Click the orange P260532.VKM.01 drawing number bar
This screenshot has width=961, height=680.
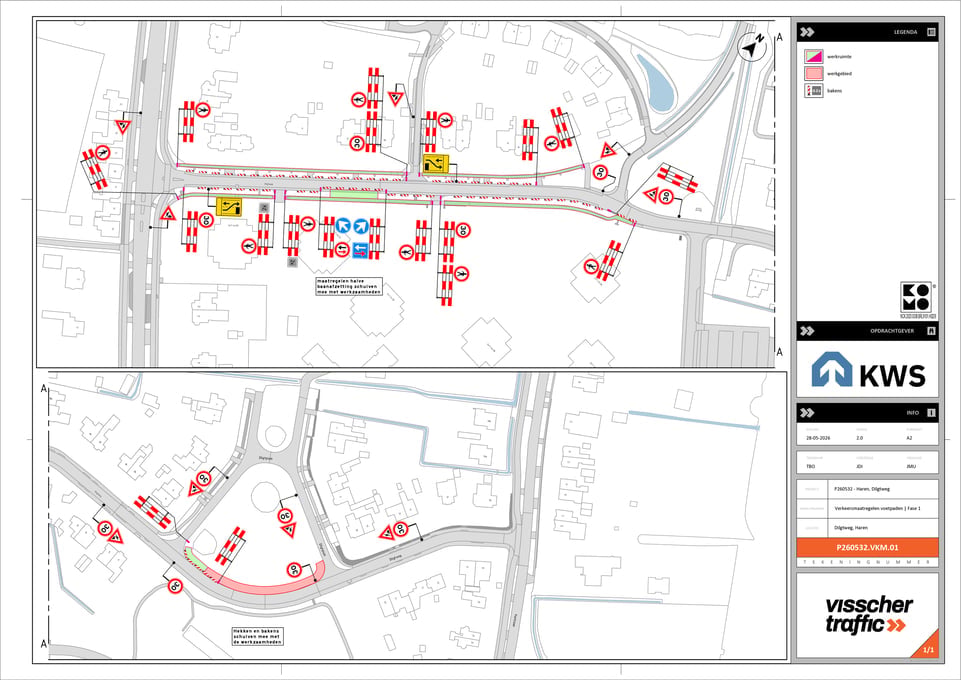(867, 548)
